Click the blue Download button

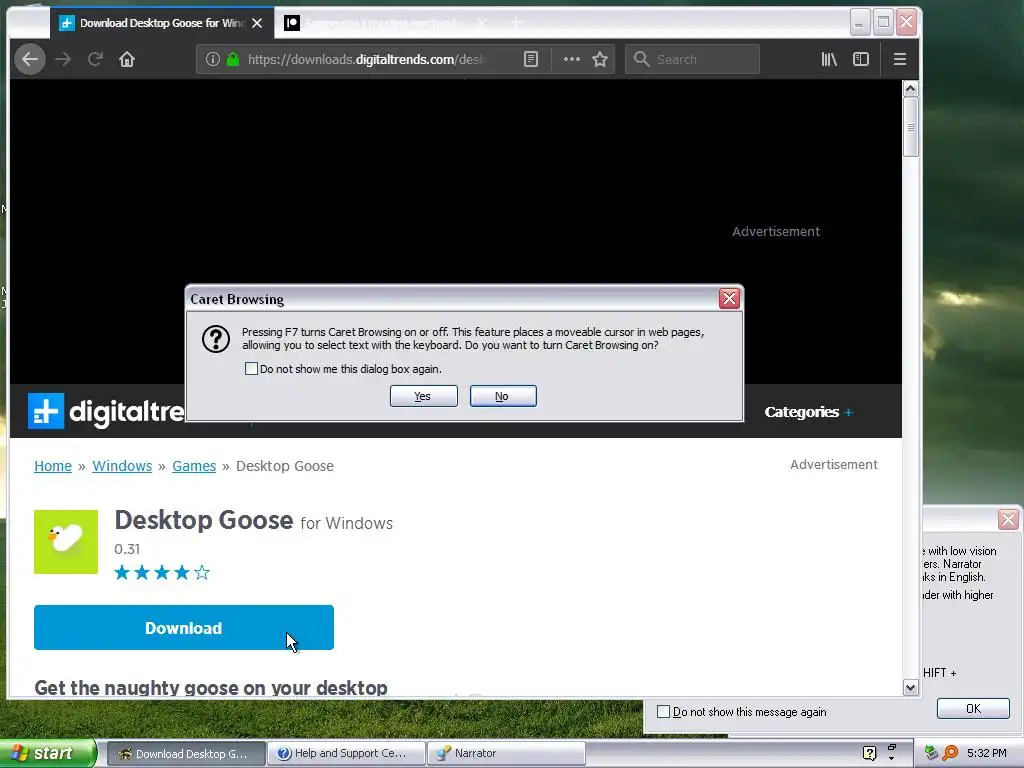click(x=184, y=628)
